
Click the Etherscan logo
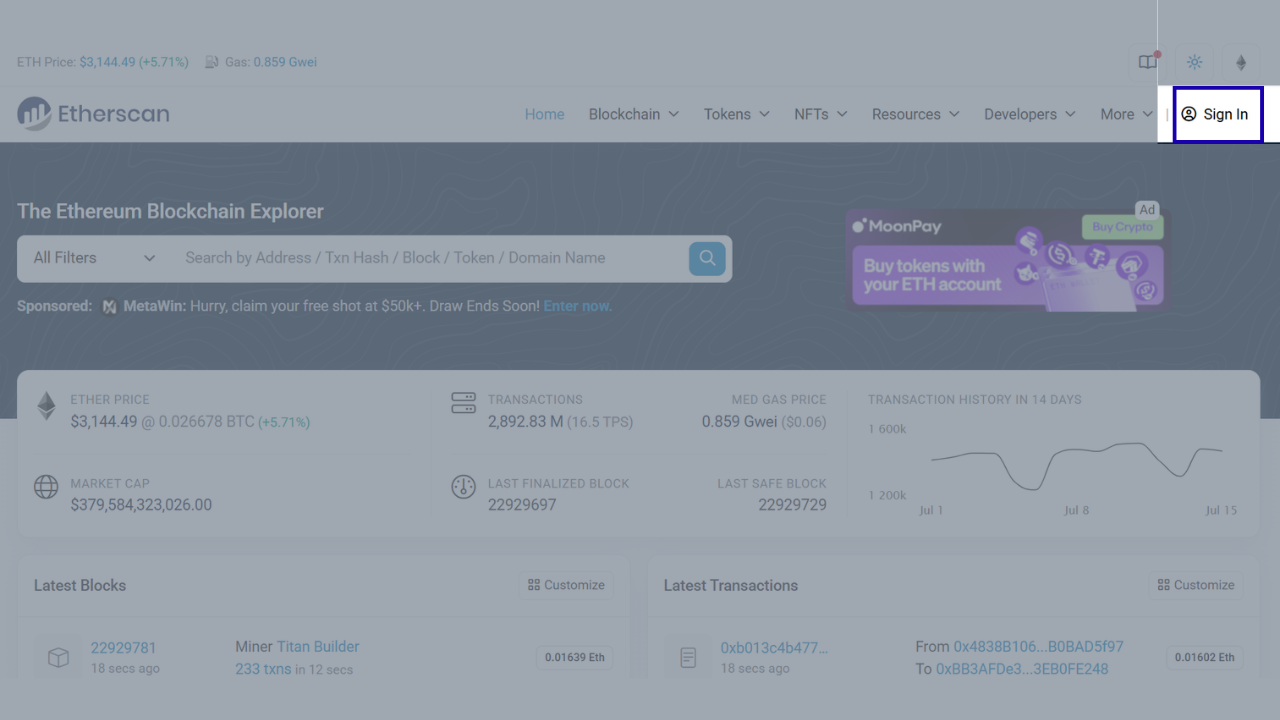click(93, 114)
